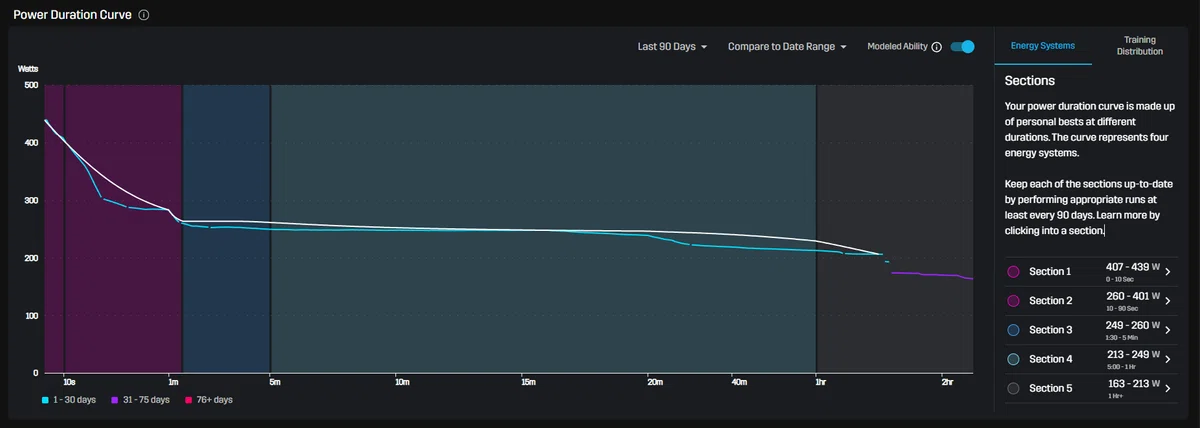Viewport: 1200px width, 428px height.
Task: Click the Section 2 purple circle icon
Action: (1013, 301)
